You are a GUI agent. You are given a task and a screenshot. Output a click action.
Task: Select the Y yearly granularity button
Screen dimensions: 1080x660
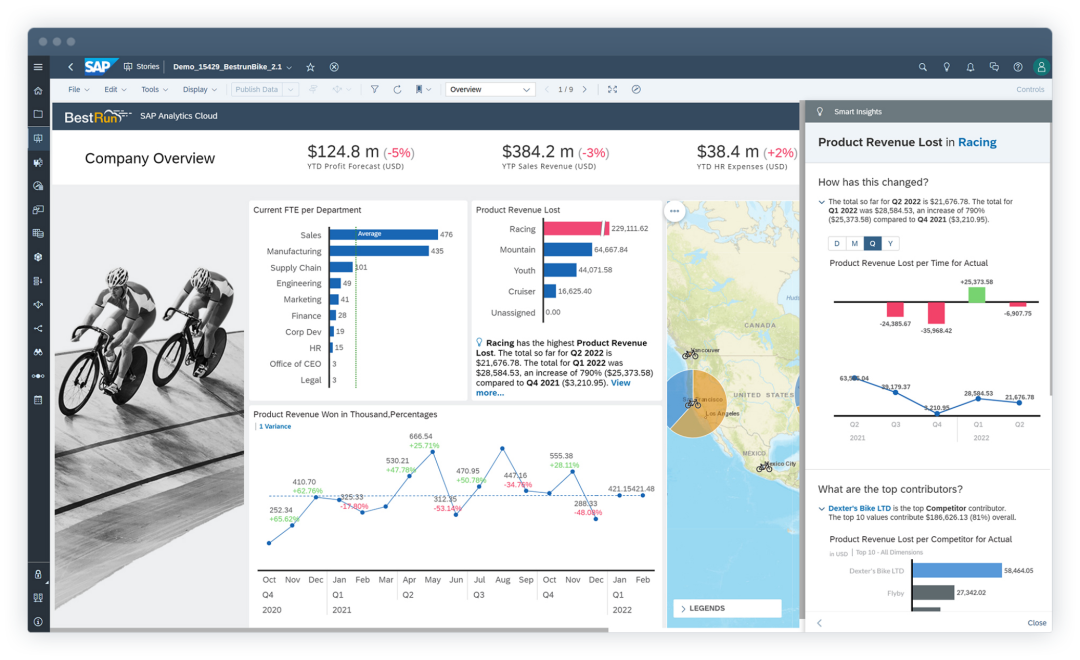890,243
